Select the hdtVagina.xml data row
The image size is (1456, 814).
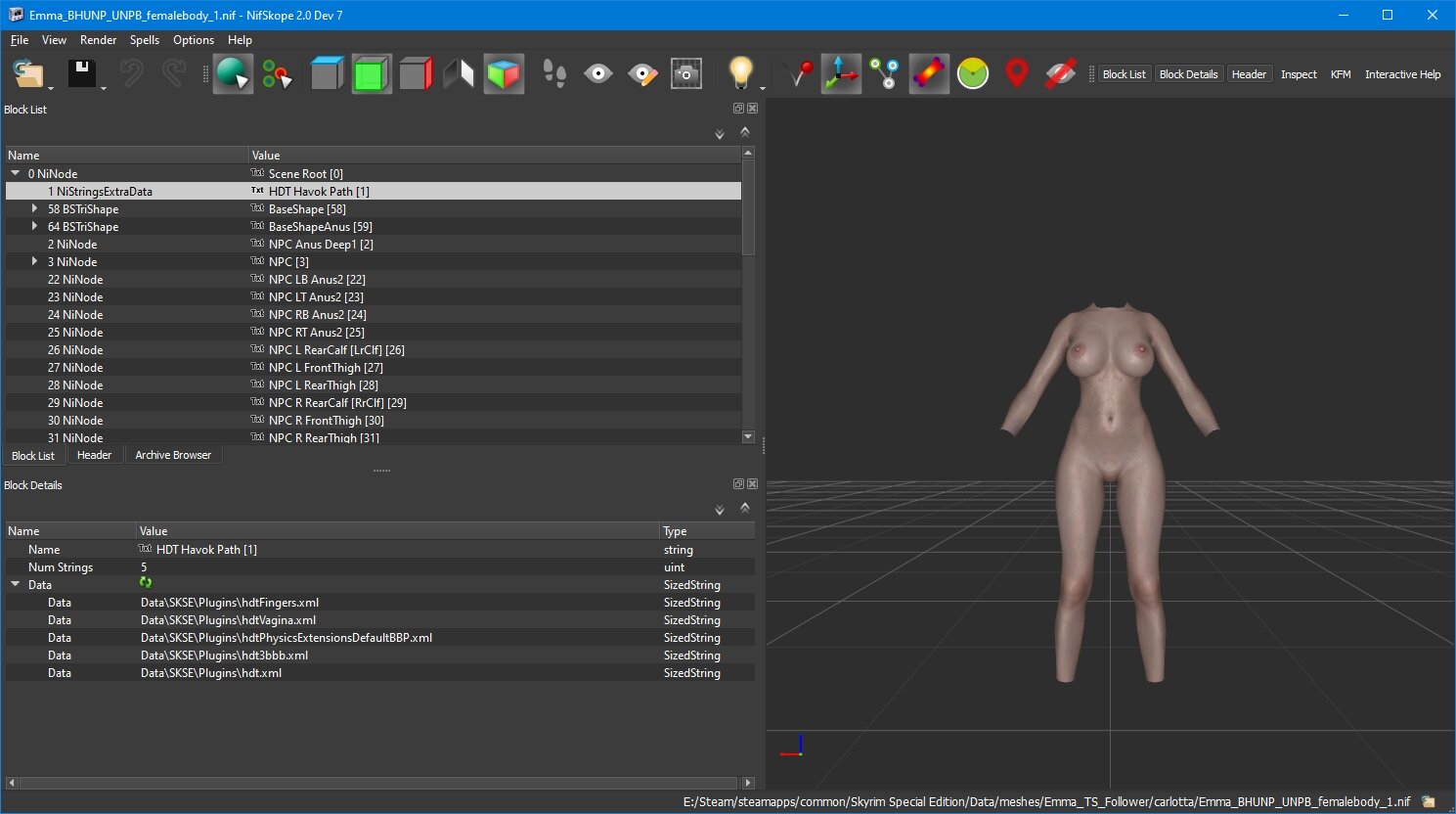[x=380, y=620]
